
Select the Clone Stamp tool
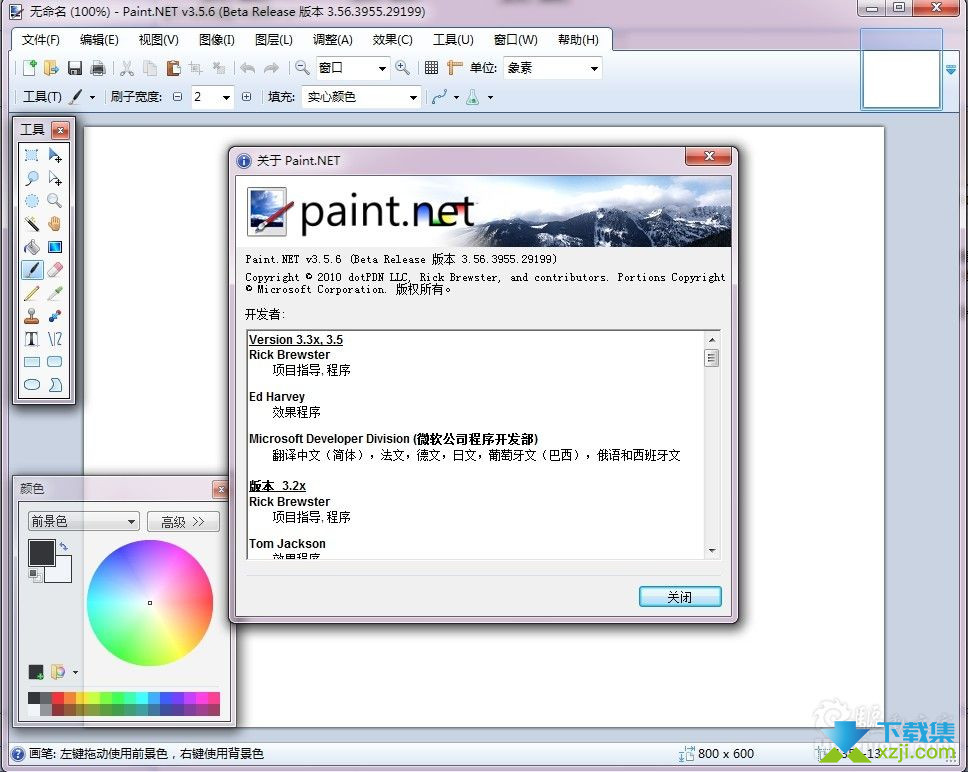[x=31, y=316]
